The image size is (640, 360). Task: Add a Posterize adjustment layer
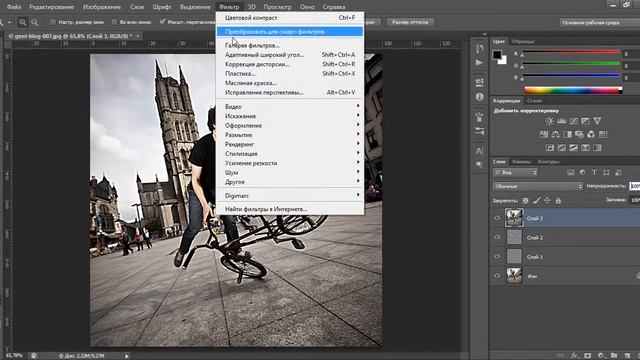click(562, 148)
